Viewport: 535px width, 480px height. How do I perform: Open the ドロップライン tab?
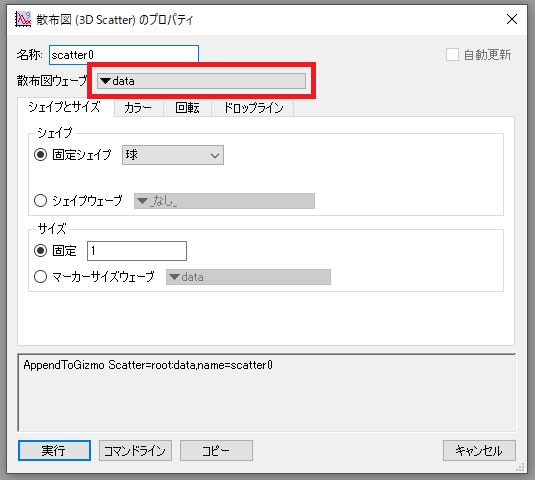(253, 108)
